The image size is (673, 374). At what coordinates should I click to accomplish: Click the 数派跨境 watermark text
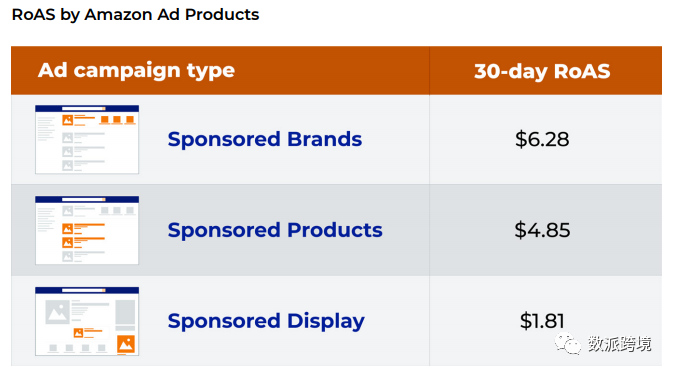[x=620, y=344]
